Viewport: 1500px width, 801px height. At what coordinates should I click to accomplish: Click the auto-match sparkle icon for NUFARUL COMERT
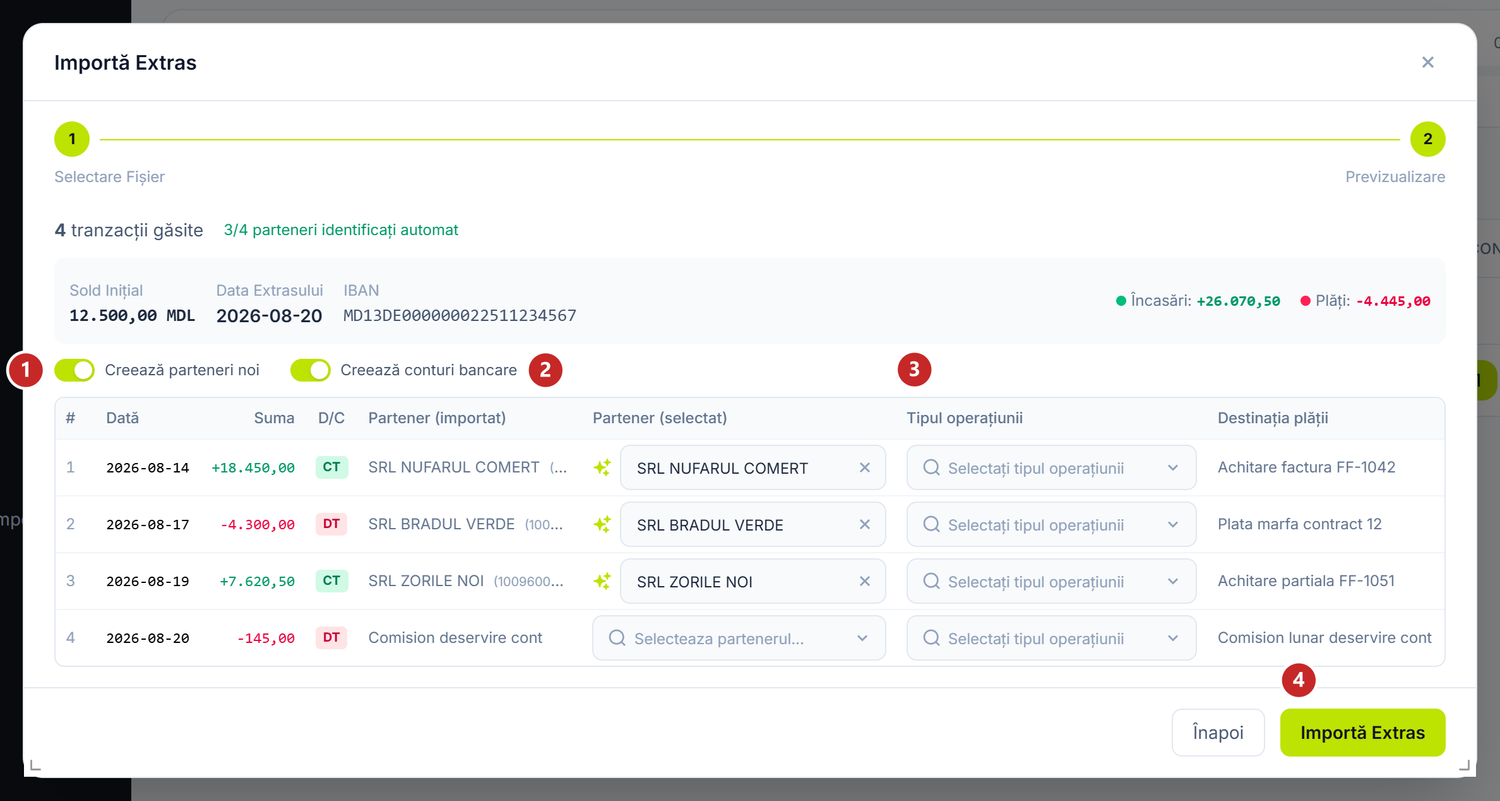(602, 467)
